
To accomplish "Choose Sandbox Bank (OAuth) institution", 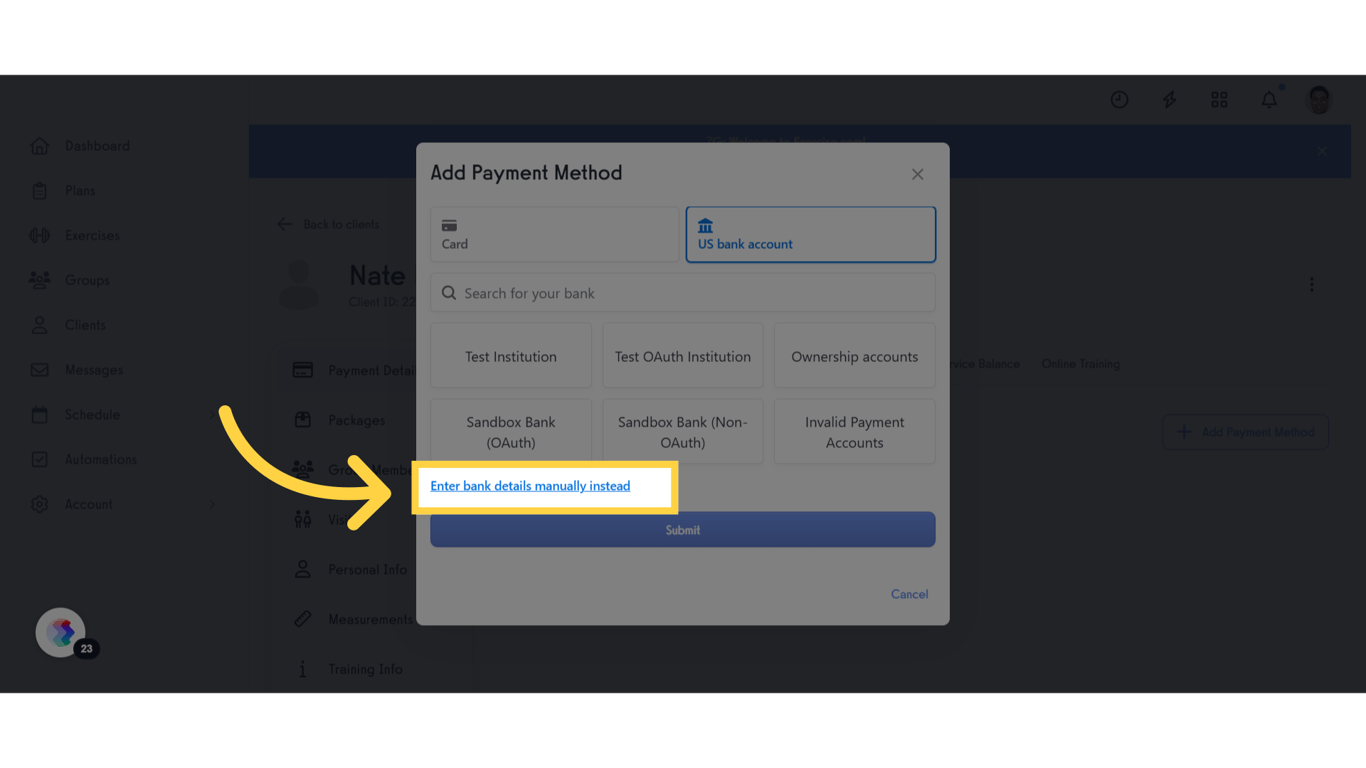I will (510, 431).
